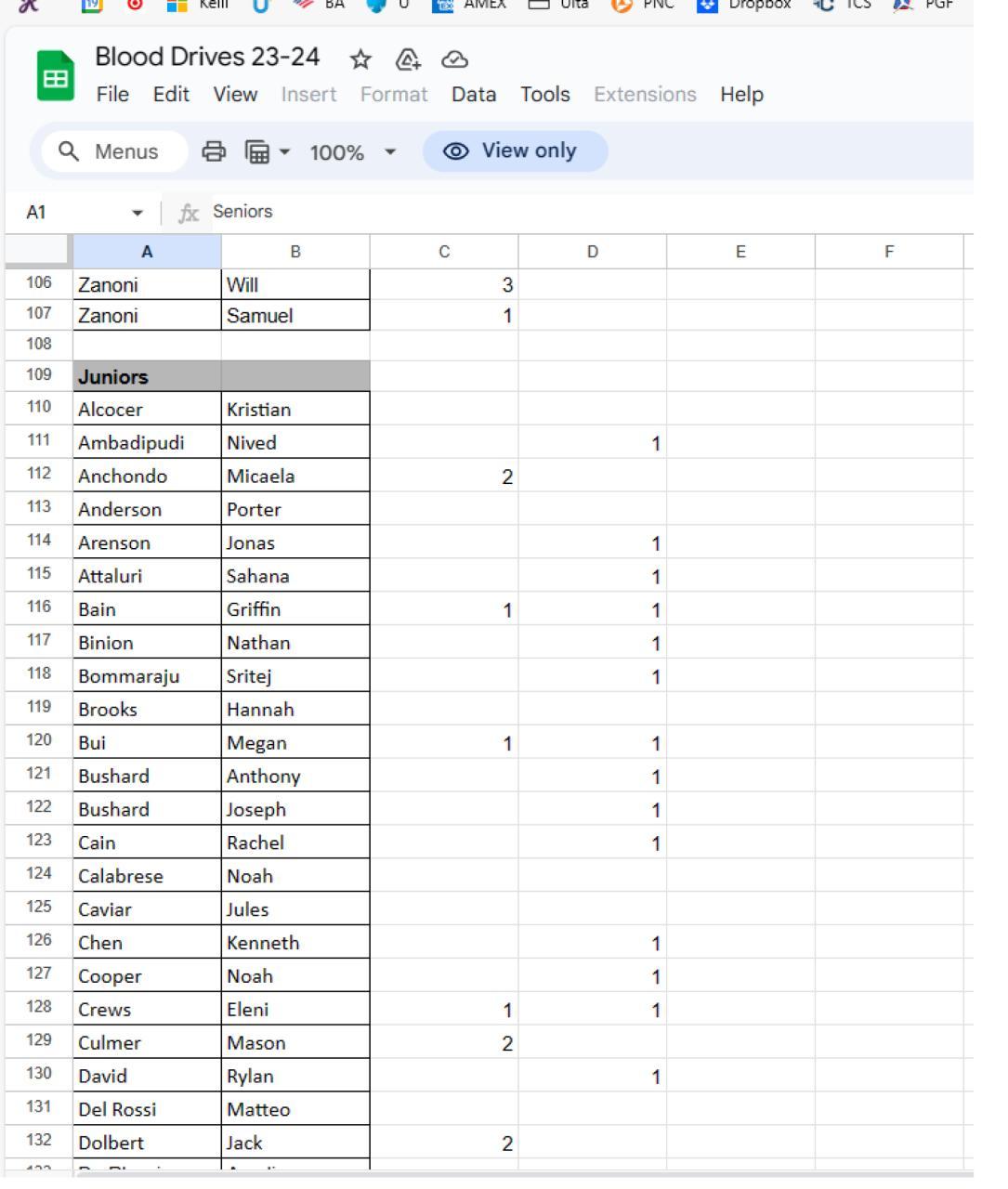This screenshot has width=1008, height=1189.
Task: Click the Dropbox bookmark icon
Action: click(708, 5)
